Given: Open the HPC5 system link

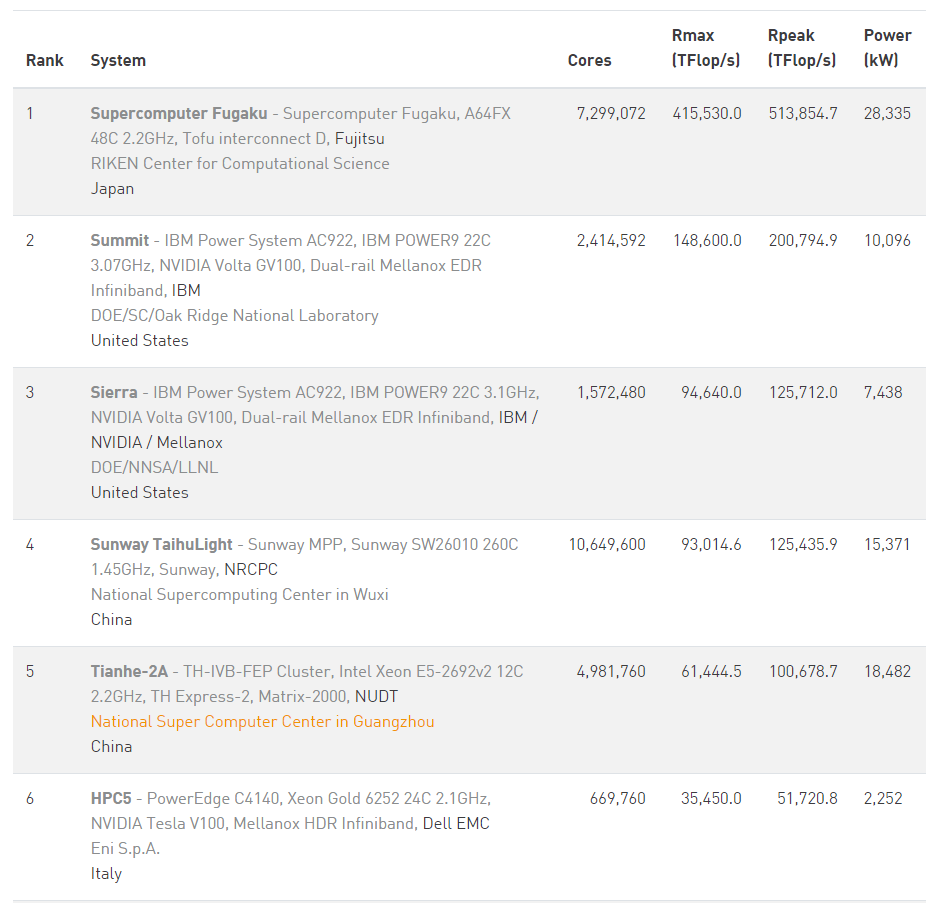Looking at the screenshot, I should click(111, 799).
